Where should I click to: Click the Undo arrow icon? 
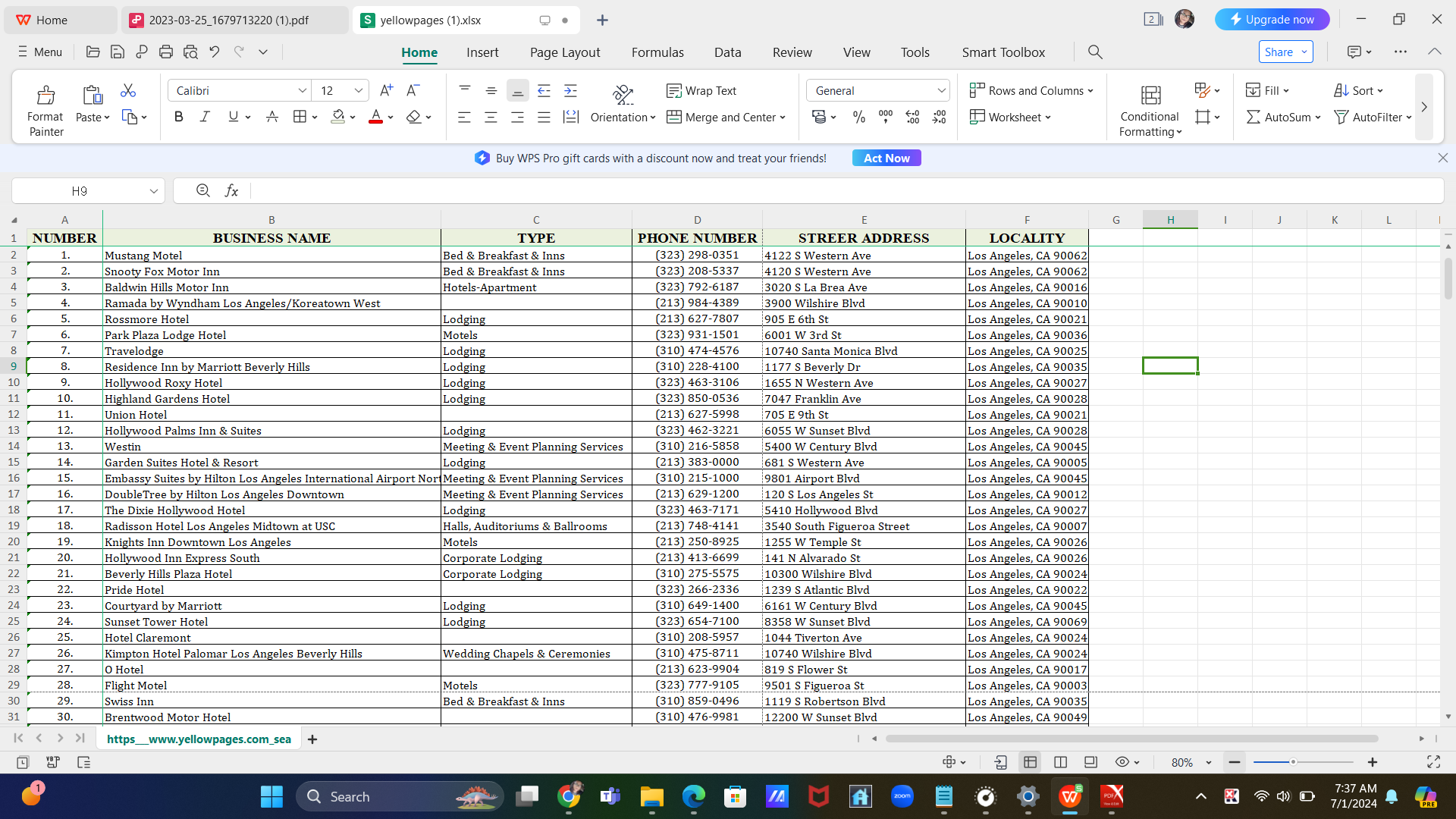pos(215,52)
